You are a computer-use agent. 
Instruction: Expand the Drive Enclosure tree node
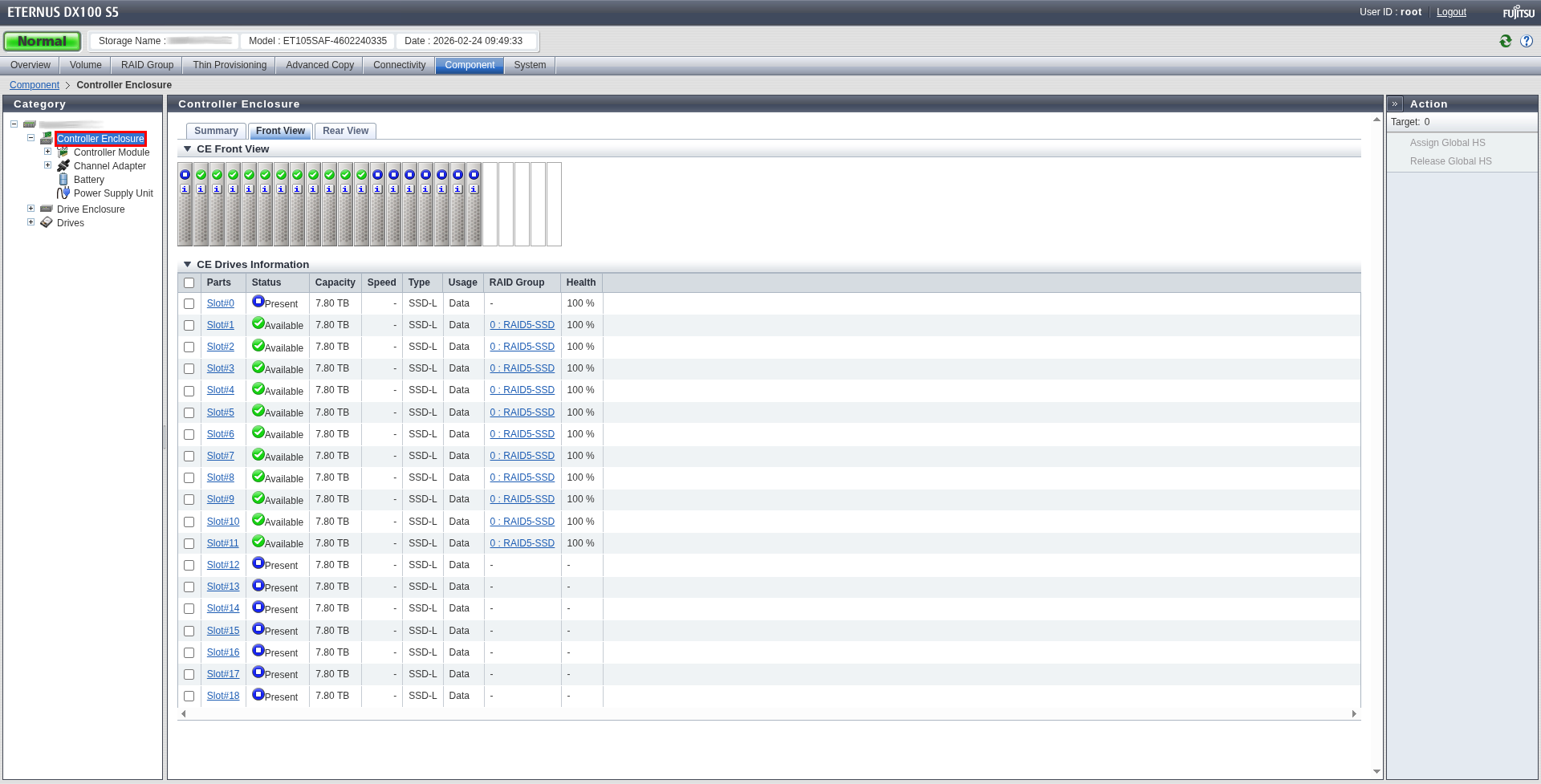pyautogui.click(x=31, y=209)
